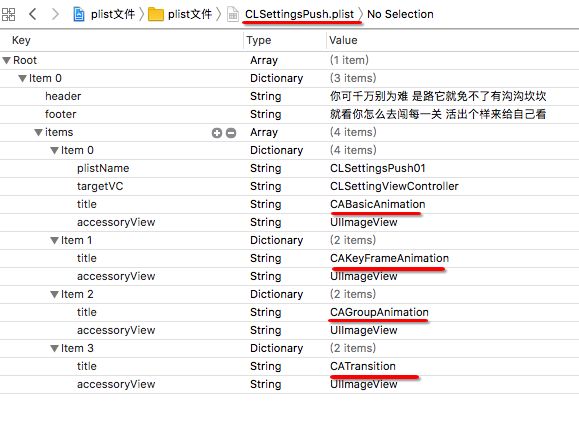Viewport: 579px width, 421px height.
Task: Click accessoryView key under Item 3
Action: pos(116,384)
